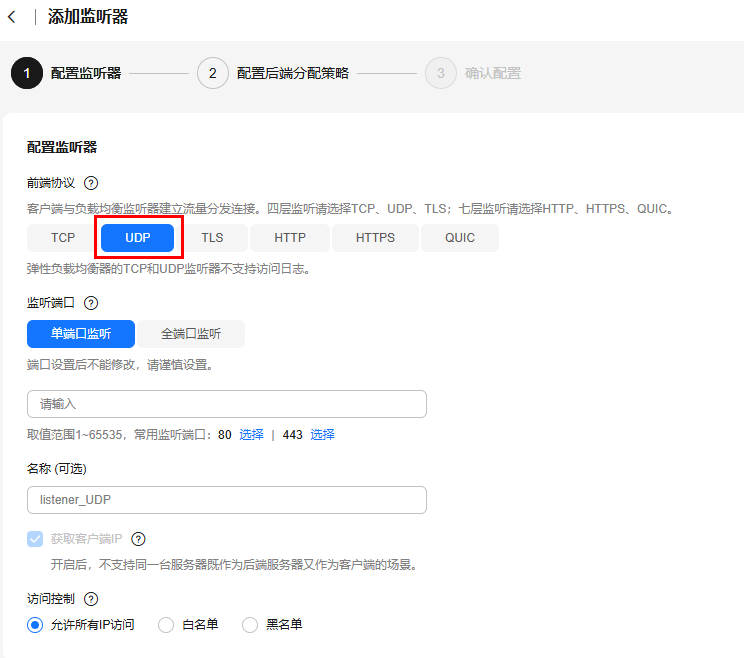Click step 1 circle 配置监听器
This screenshot has width=744, height=658.
pos(27,73)
